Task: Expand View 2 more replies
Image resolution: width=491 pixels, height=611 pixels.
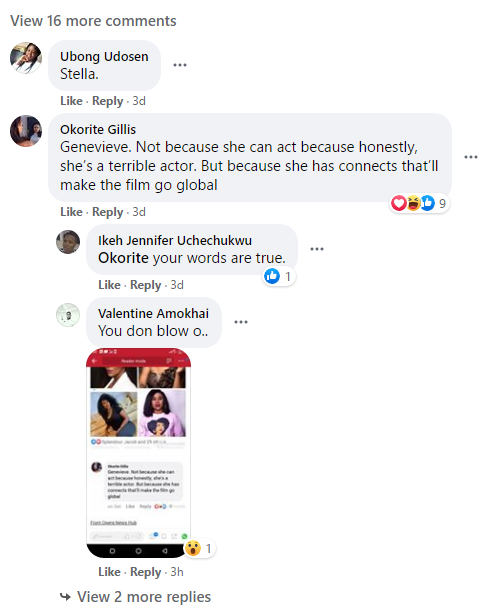Action: (x=144, y=597)
